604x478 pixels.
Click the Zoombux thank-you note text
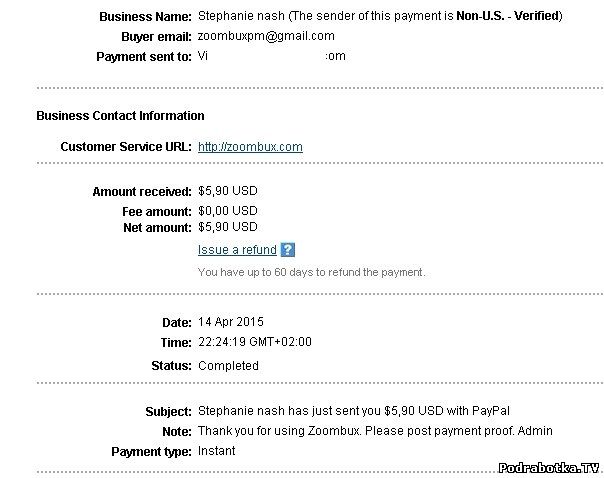[375, 431]
